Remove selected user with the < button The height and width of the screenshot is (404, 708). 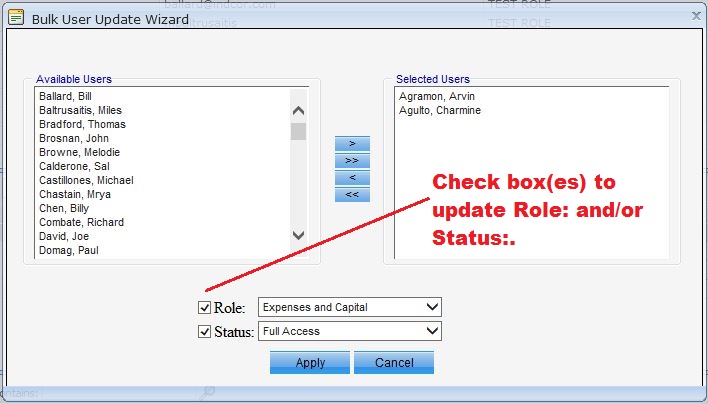coord(352,177)
